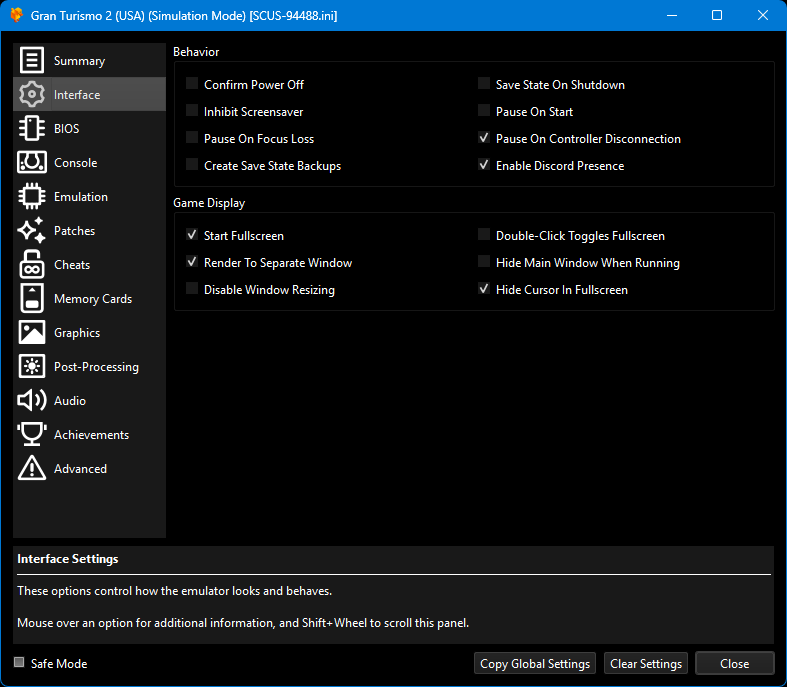Open the Memory Cards icon
Image resolution: width=787 pixels, height=687 pixels.
(x=32, y=299)
